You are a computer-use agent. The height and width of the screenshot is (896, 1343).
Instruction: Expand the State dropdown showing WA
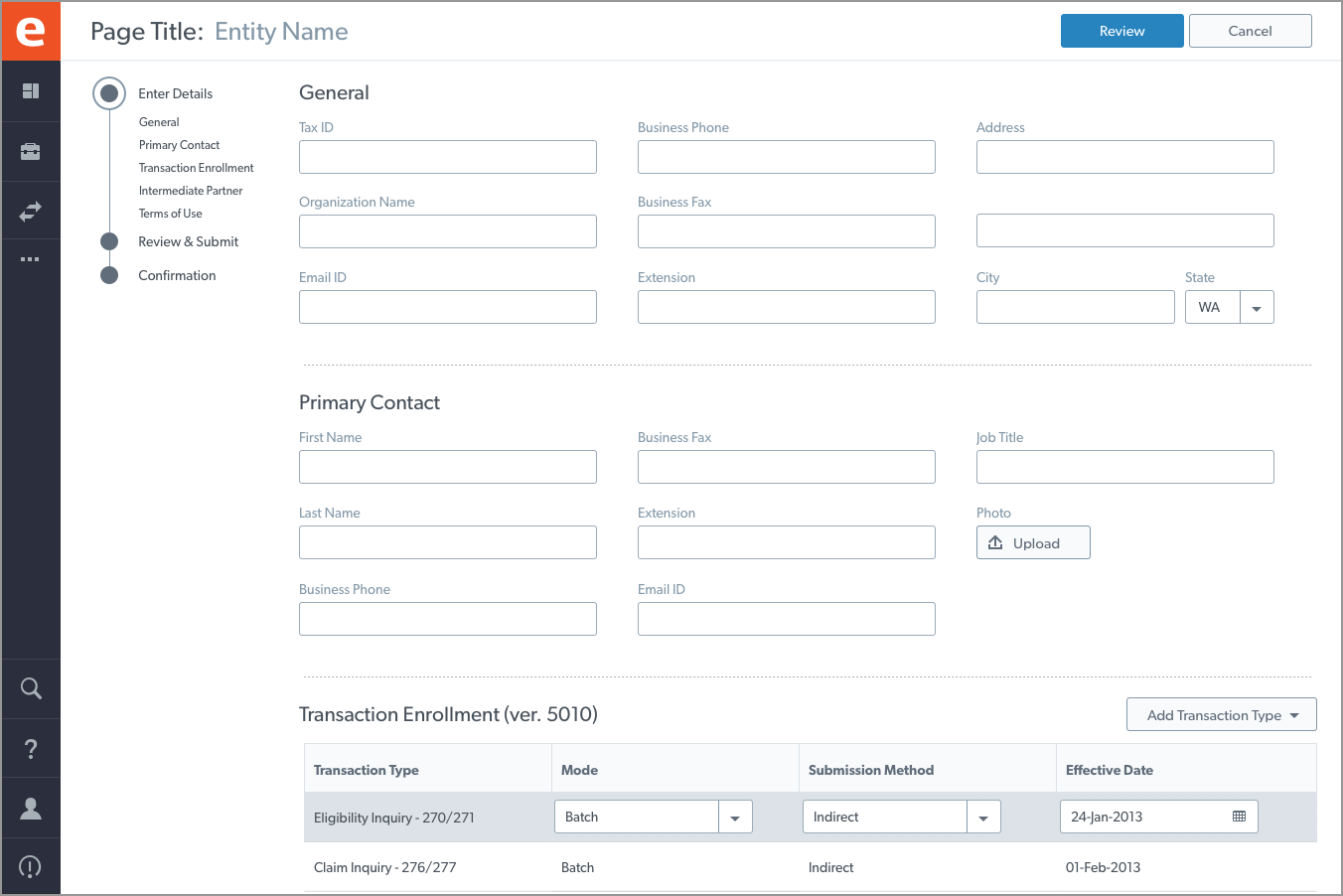point(1257,308)
